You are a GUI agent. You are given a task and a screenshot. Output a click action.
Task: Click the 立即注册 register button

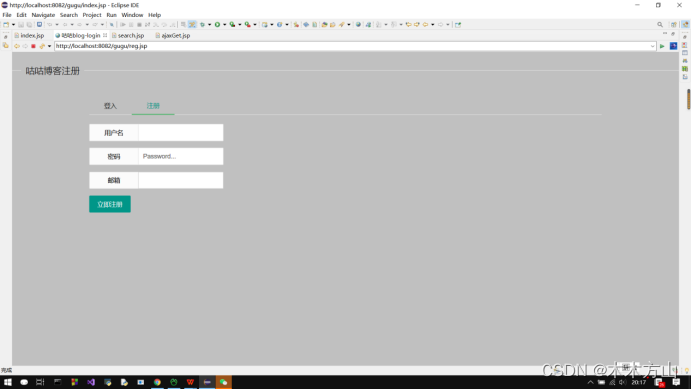click(110, 204)
